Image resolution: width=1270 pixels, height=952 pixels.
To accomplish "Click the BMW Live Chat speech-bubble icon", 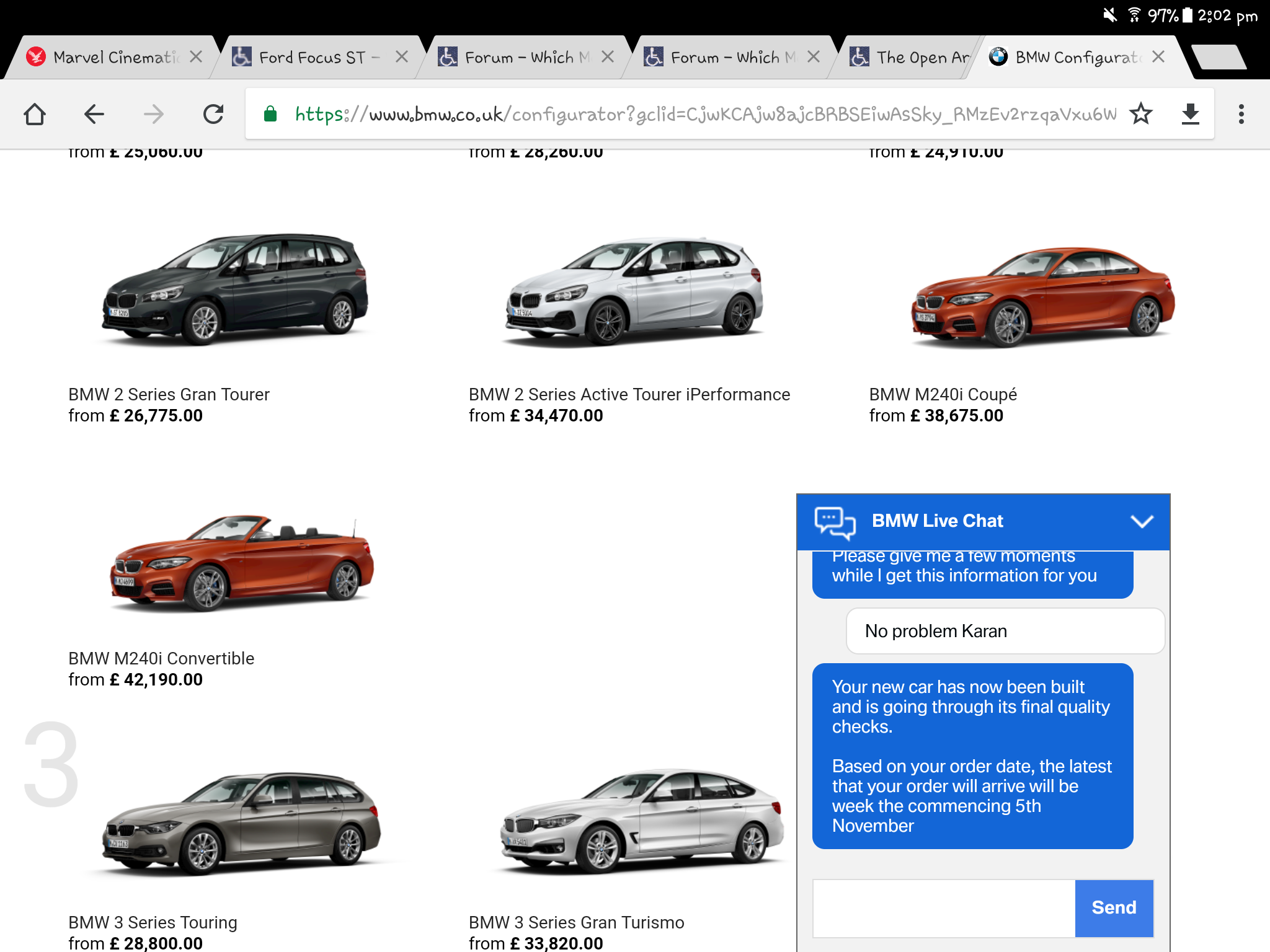I will (x=835, y=522).
